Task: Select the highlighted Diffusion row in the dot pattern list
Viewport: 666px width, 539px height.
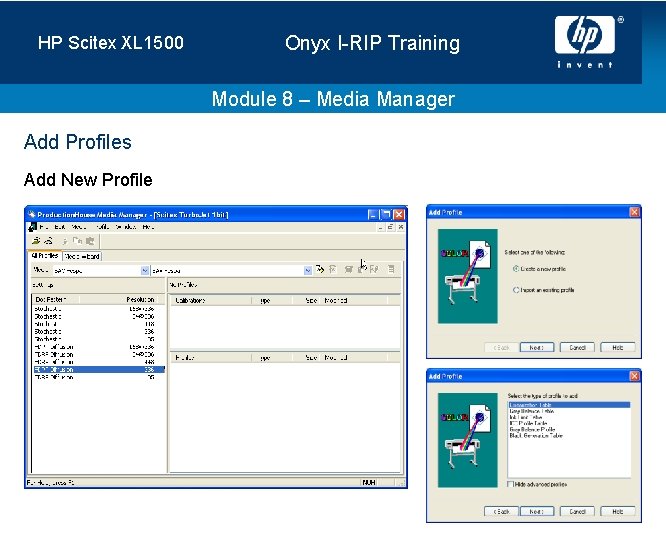Action: point(99,370)
